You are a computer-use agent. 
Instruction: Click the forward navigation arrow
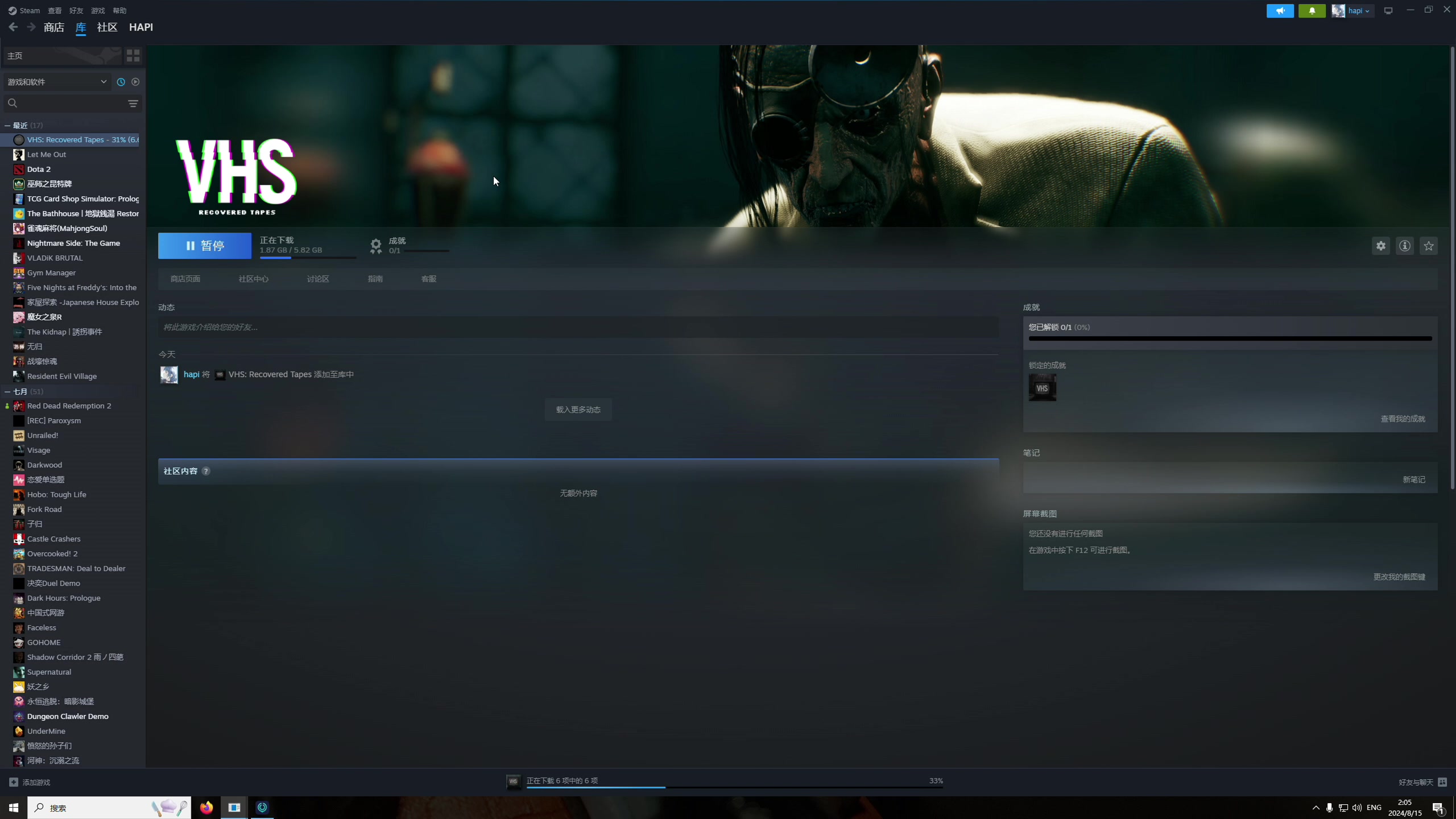[x=31, y=27]
